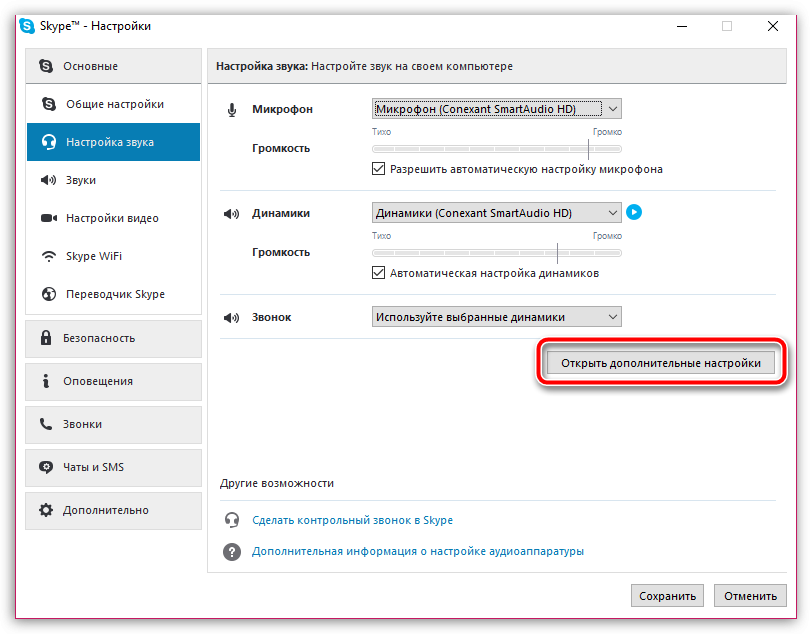Click the globe icon for Переводчик Skype
This screenshot has height=634, width=812.
48,294
